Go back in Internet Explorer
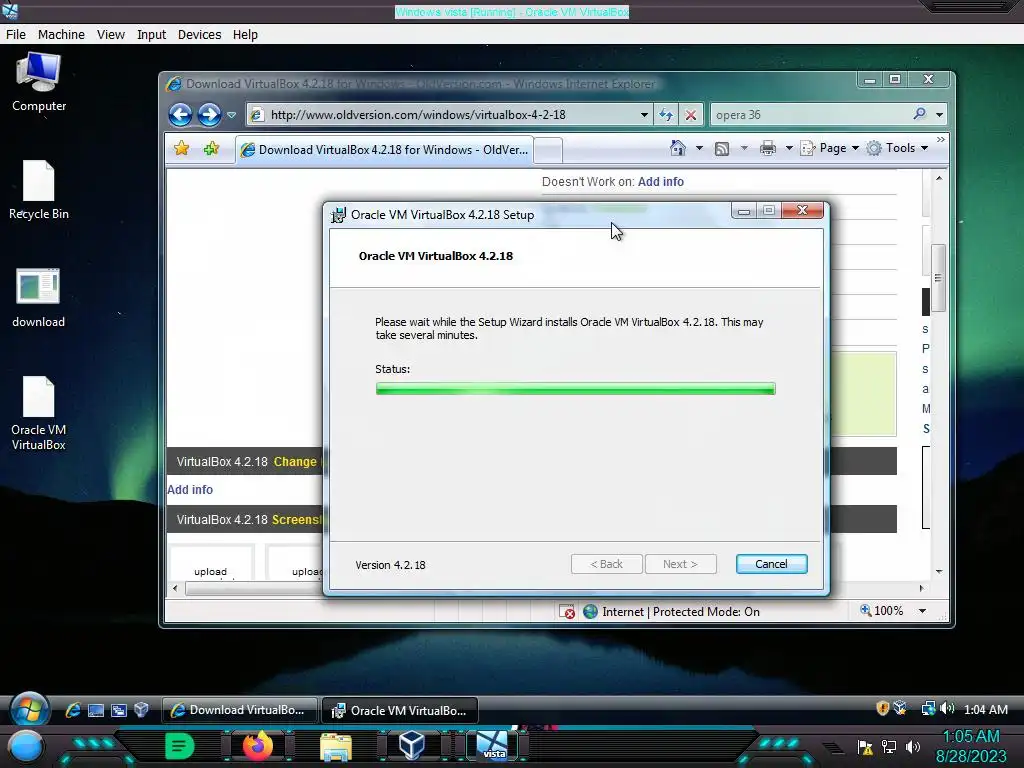Screen dimensions: 1024x768 (x=180, y=115)
